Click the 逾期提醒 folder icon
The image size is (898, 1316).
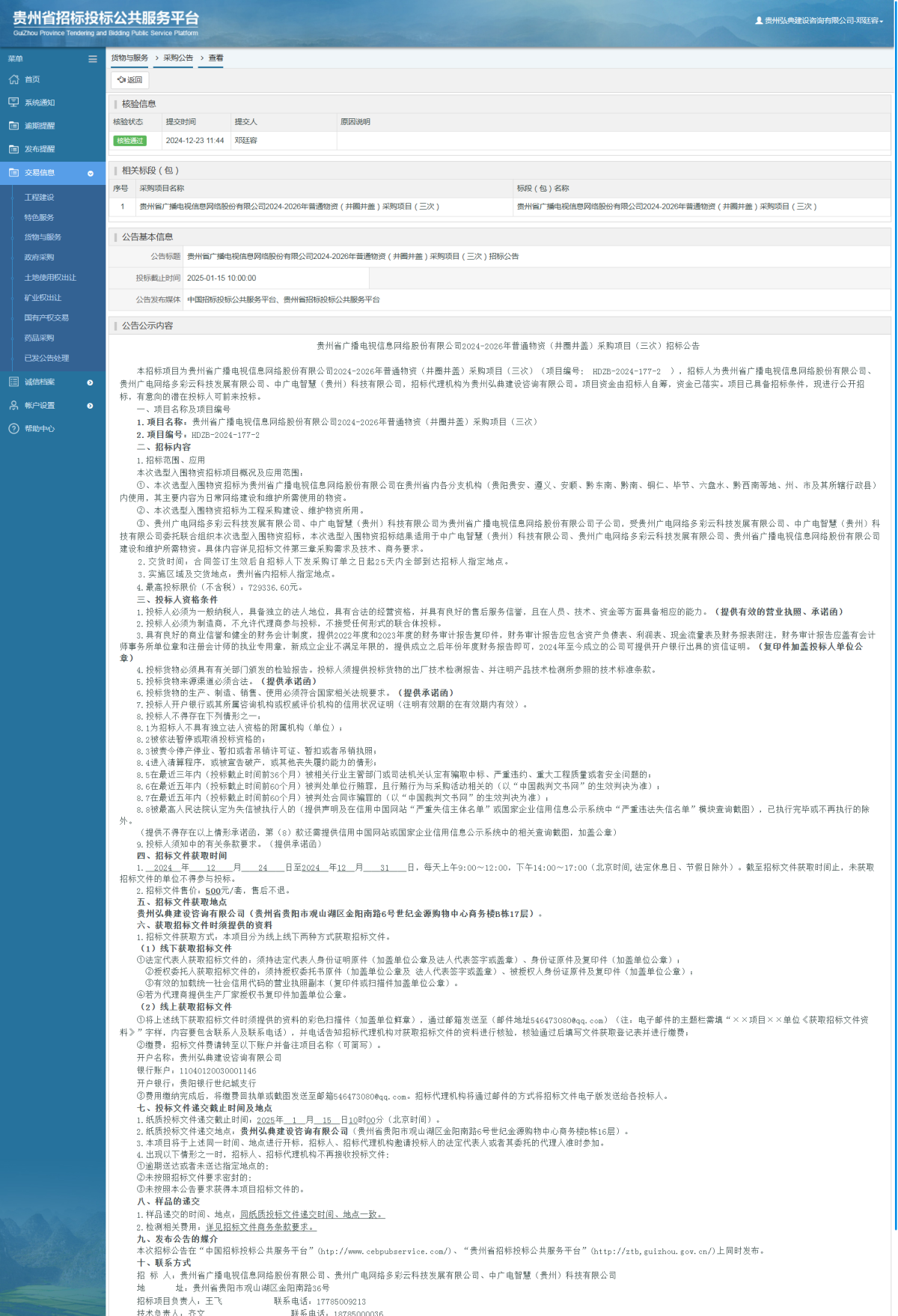click(13, 126)
